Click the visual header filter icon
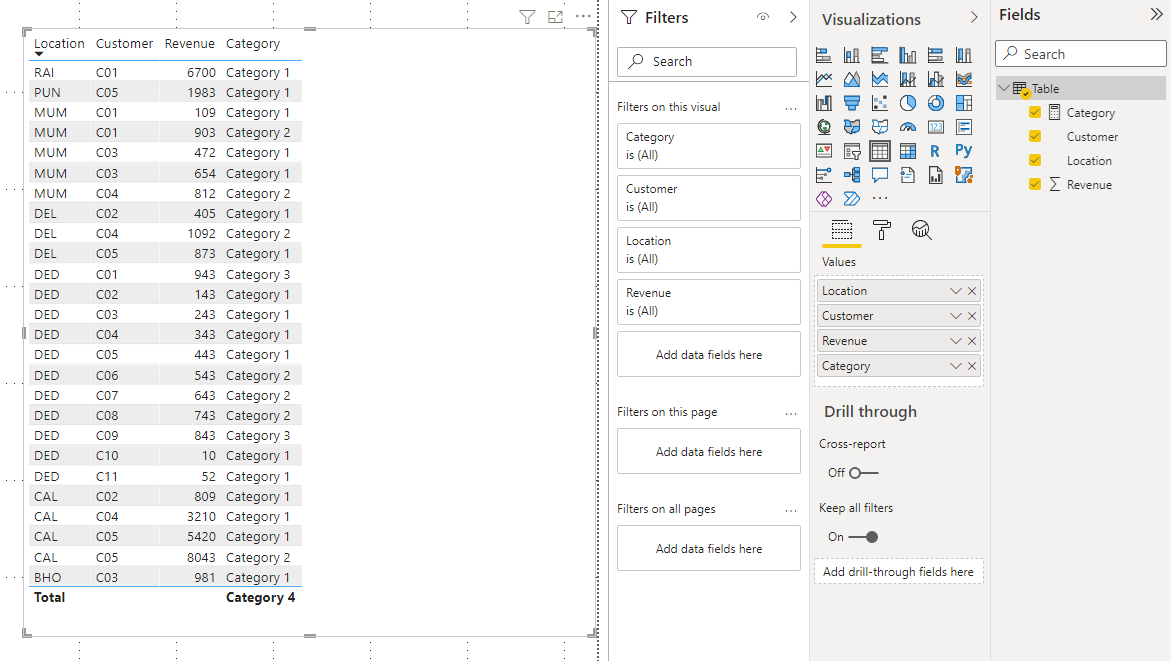 [x=527, y=16]
